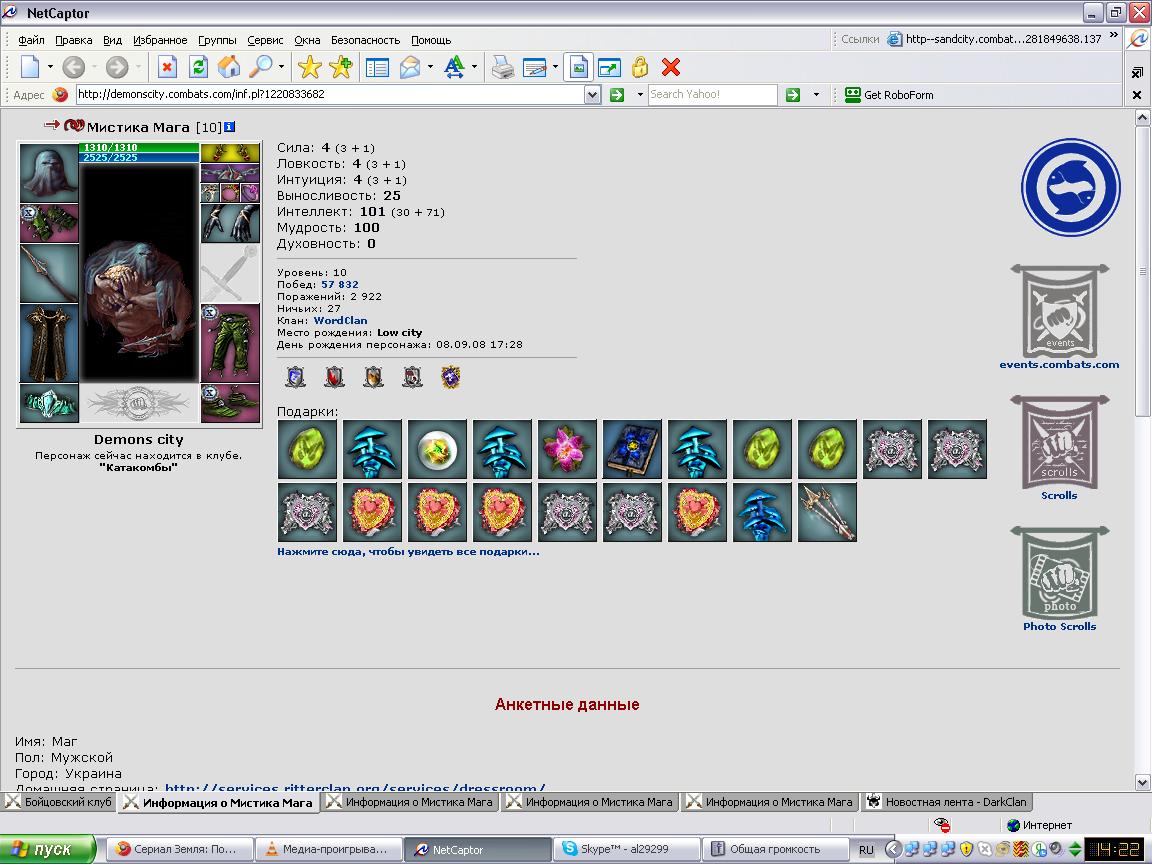Add to favorites with the star-plus icon

click(x=341, y=68)
